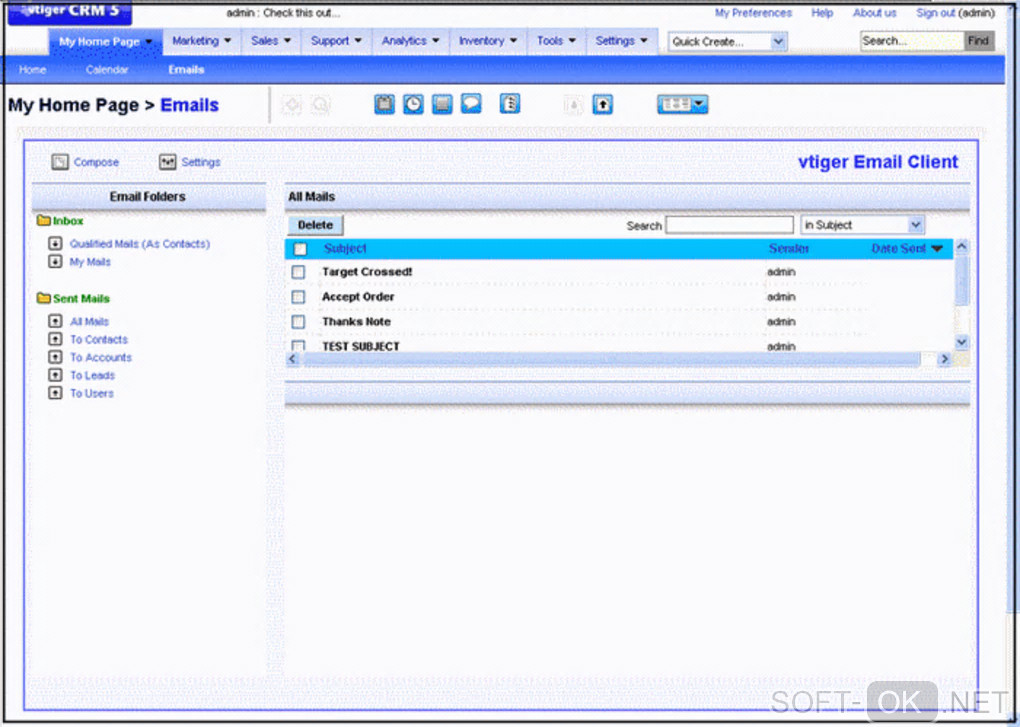1020x727 pixels.
Task: Open the Inventory menu
Action: click(x=488, y=40)
